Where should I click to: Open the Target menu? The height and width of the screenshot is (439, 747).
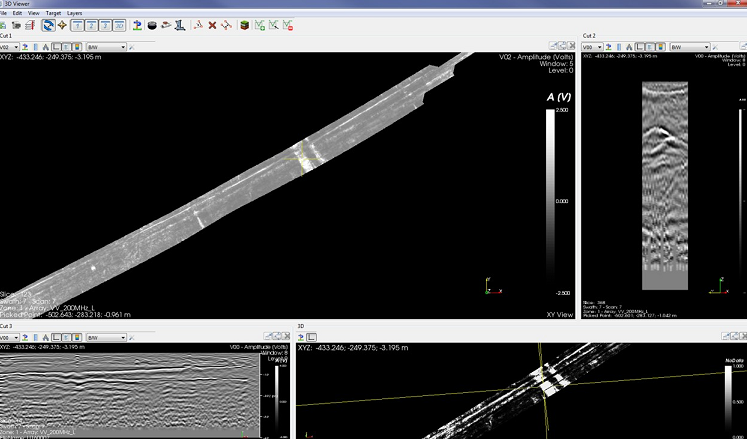52,13
